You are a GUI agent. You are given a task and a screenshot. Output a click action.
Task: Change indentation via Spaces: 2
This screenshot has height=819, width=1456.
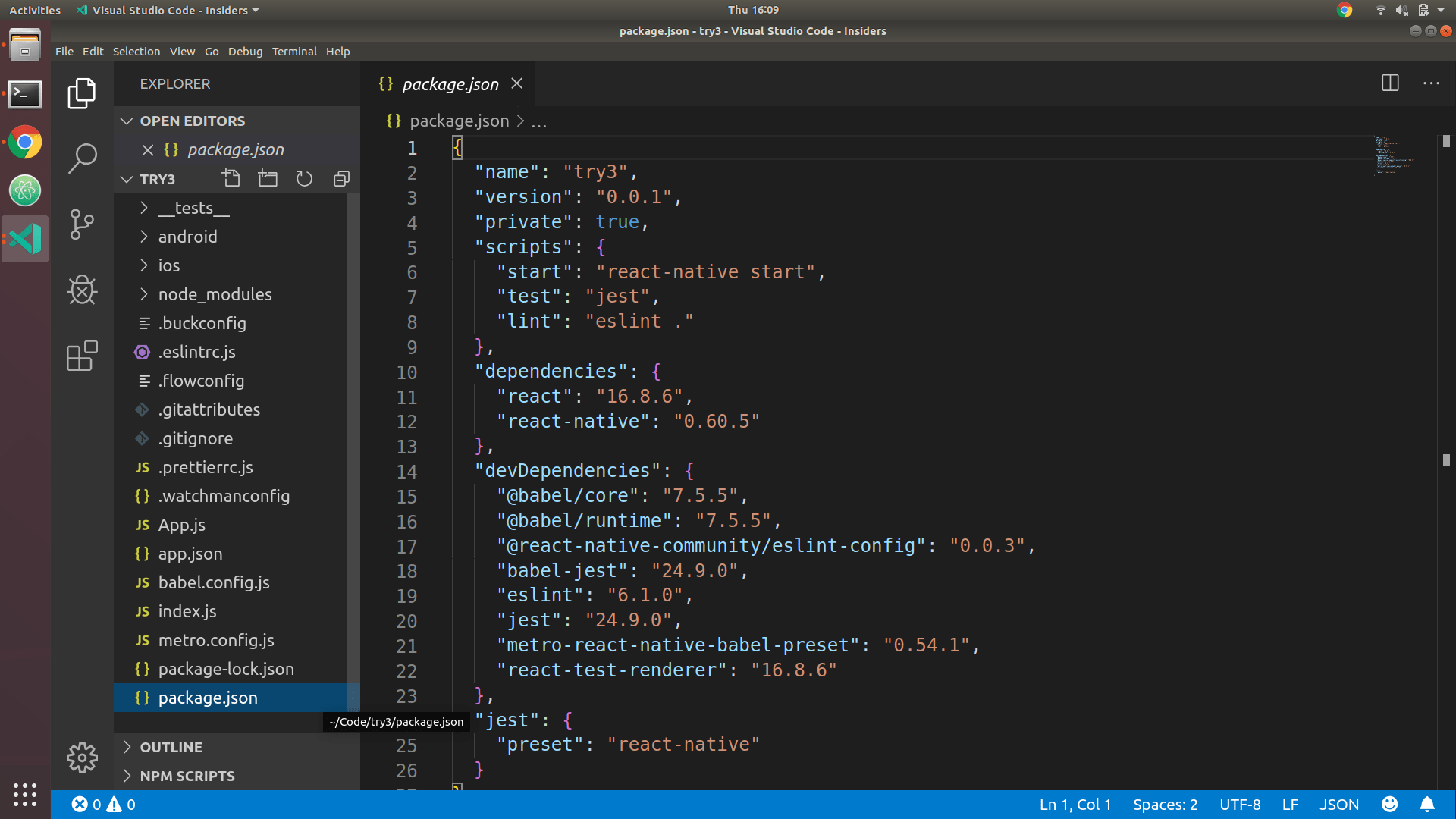pyautogui.click(x=1166, y=805)
